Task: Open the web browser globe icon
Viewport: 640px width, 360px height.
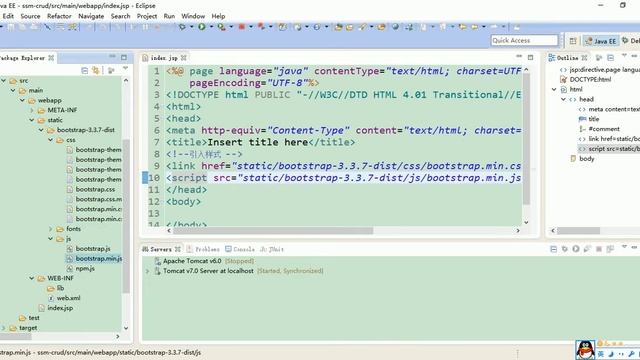Action: (x=395, y=27)
